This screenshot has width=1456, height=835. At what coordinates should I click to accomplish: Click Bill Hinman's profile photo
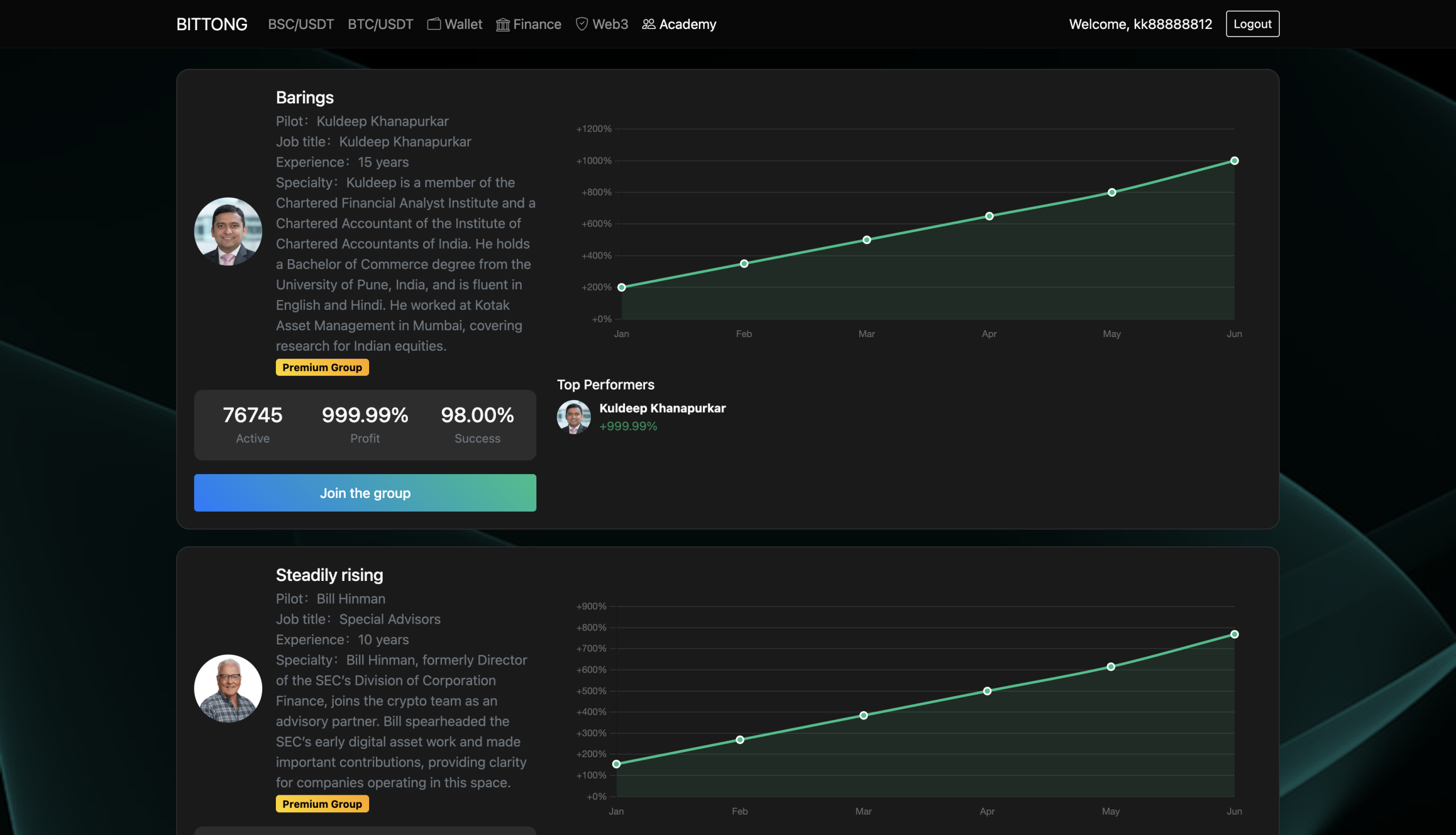227,688
